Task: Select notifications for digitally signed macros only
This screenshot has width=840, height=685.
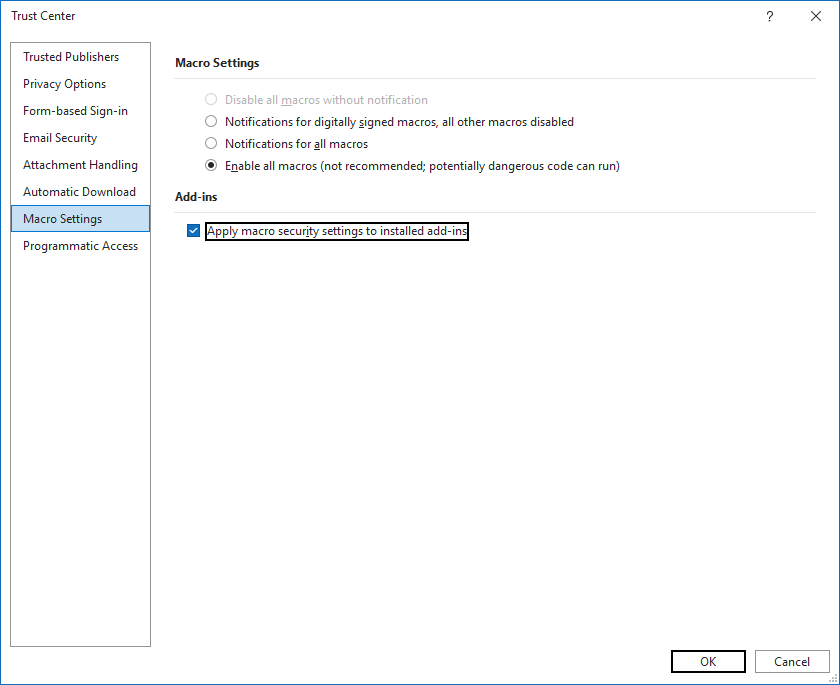Action: coord(211,121)
